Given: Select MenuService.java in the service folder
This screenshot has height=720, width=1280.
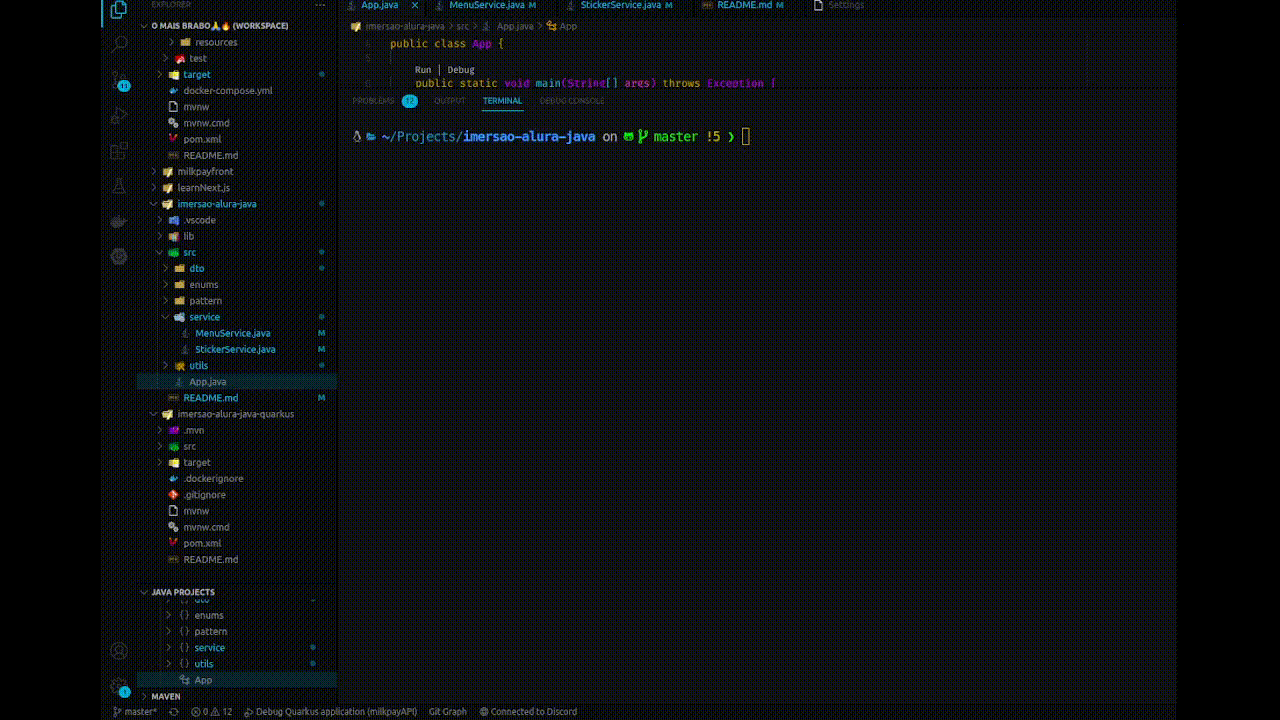Looking at the screenshot, I should [232, 333].
